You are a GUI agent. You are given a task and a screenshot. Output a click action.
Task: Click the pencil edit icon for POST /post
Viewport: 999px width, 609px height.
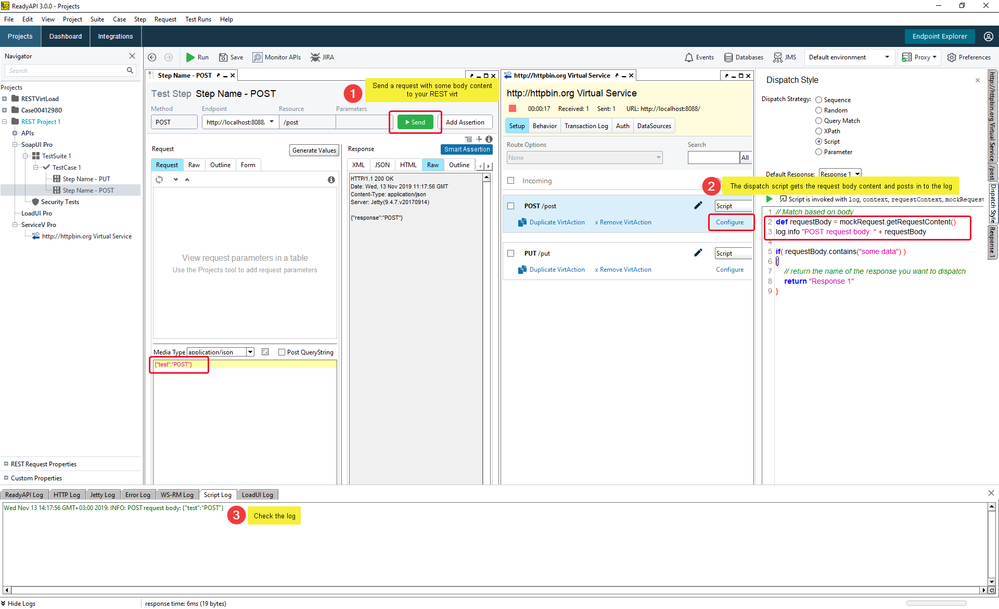point(698,205)
